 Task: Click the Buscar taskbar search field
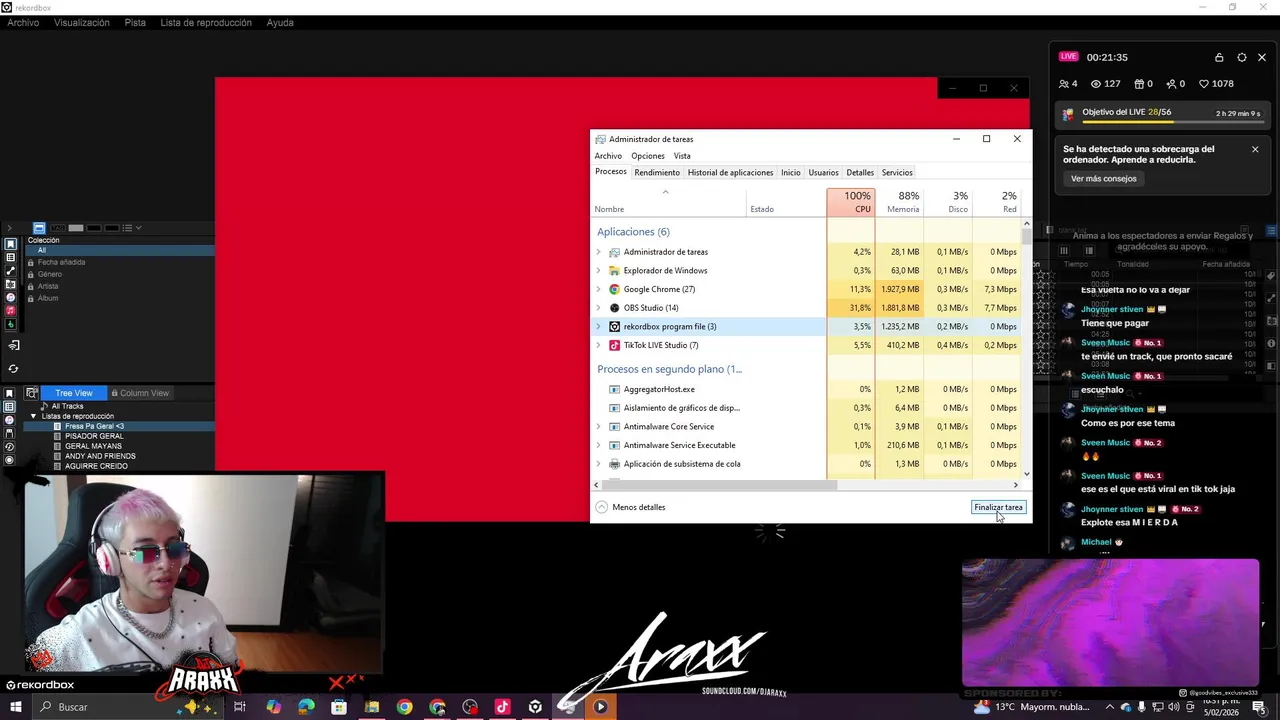pyautogui.click(x=129, y=707)
